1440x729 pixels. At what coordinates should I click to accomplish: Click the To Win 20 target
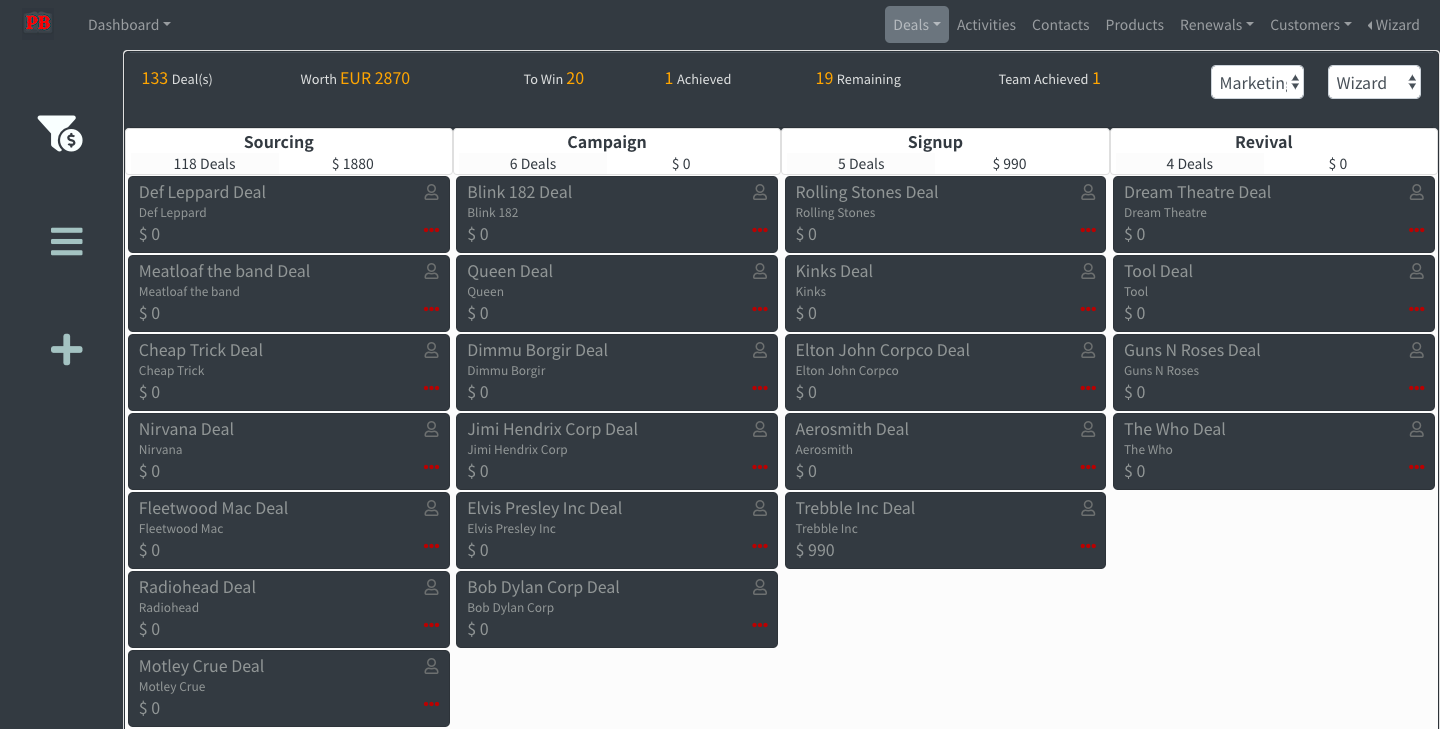click(x=554, y=79)
